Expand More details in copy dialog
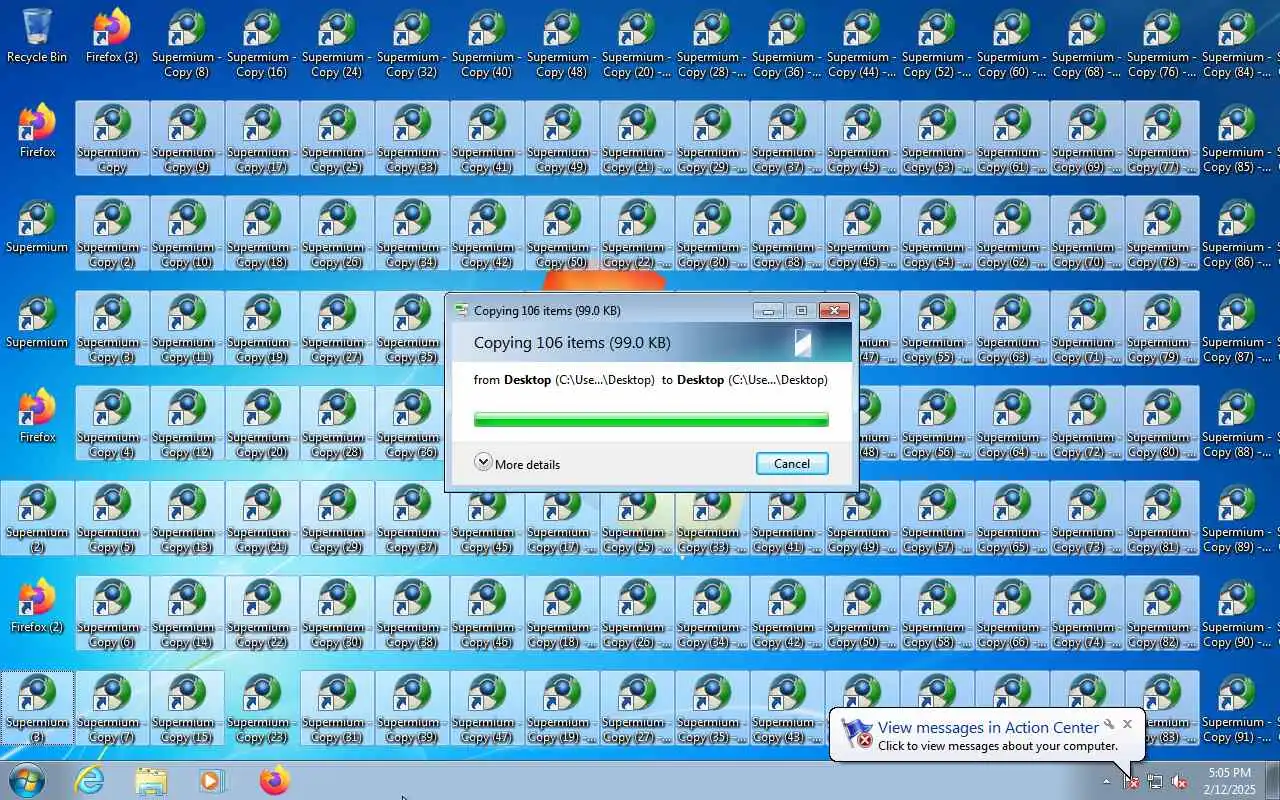Viewport: 1280px width, 800px height. tap(517, 463)
